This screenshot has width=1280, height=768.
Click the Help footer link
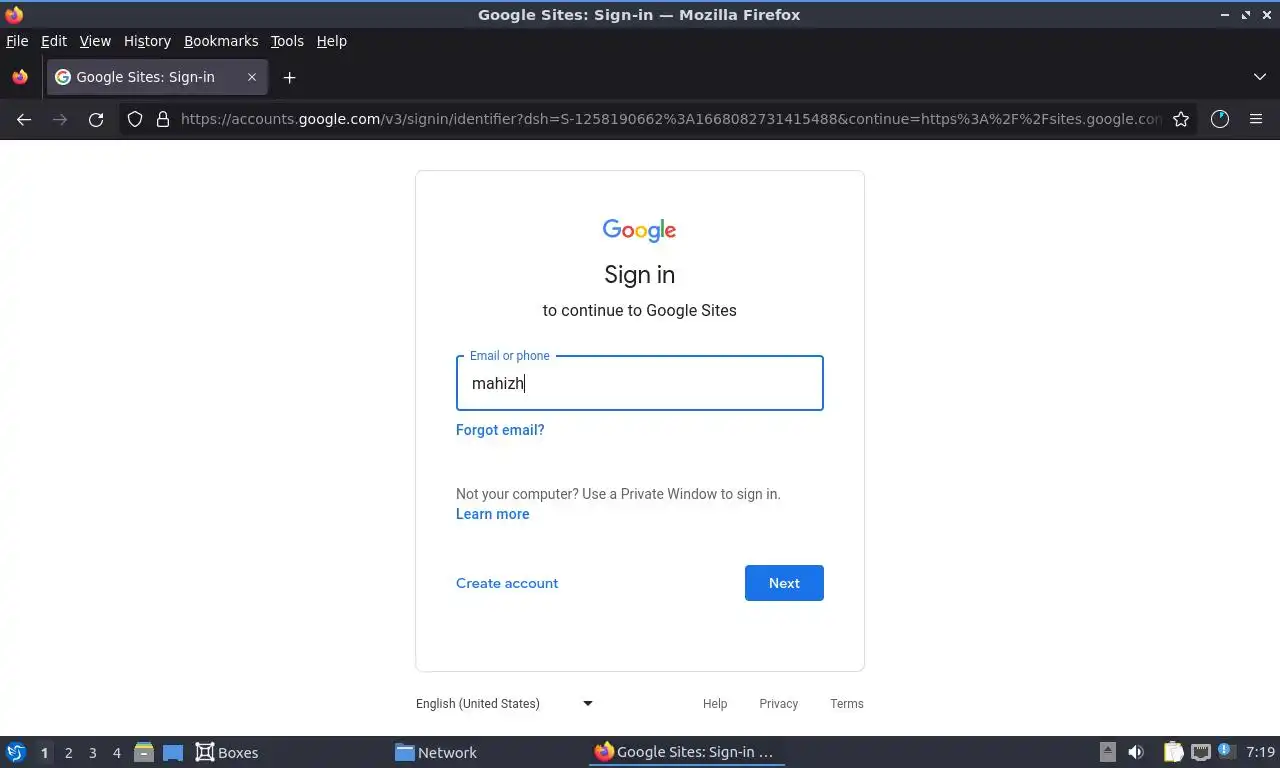pyautogui.click(x=715, y=704)
